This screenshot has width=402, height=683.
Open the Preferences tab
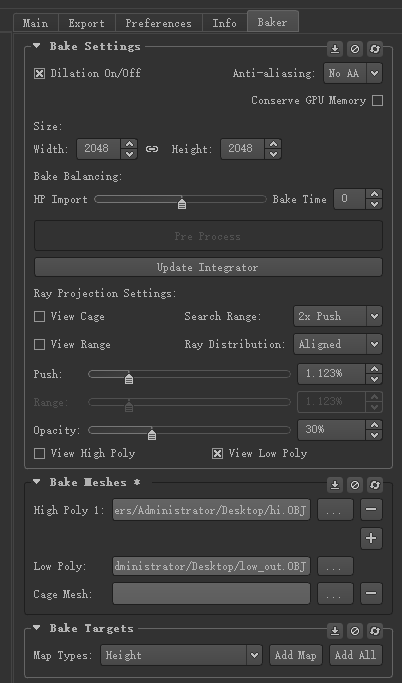tap(159, 23)
